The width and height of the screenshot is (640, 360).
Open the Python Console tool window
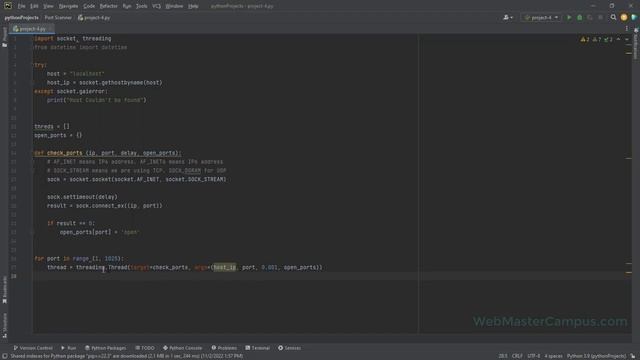[x=182, y=348]
